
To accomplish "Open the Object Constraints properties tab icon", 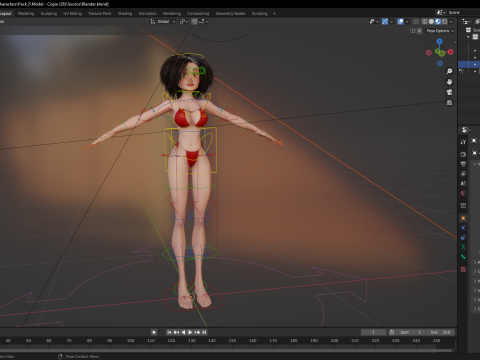I will pos(463,237).
